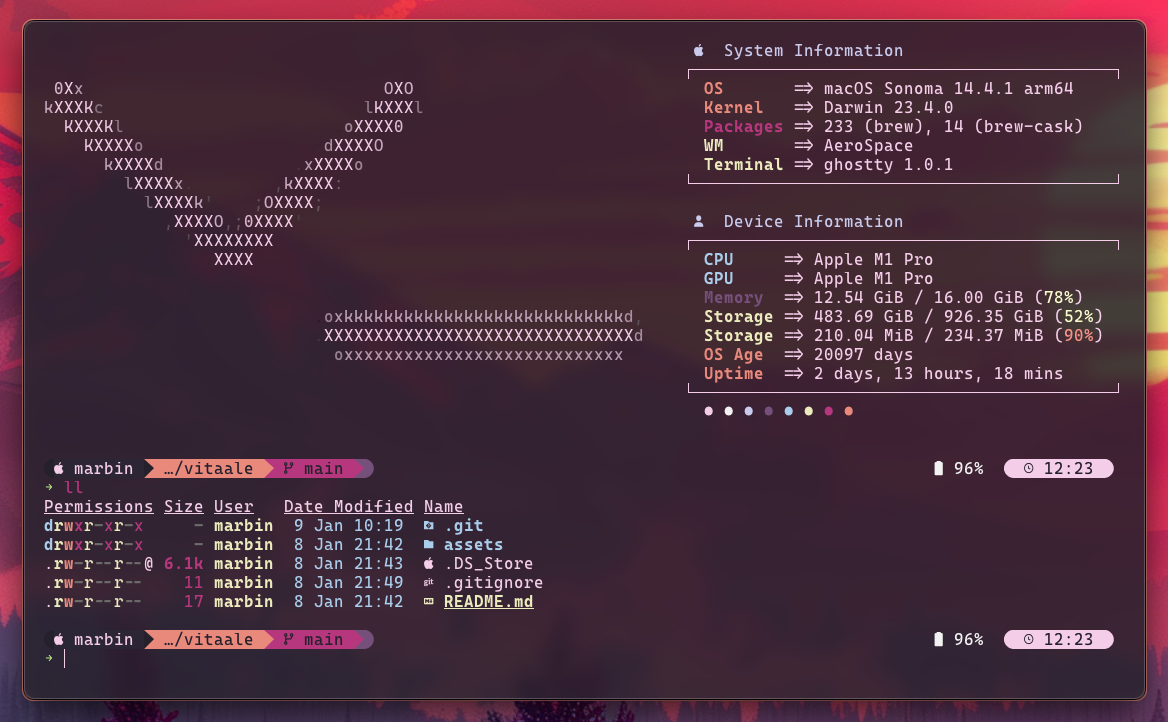Screen dimensions: 1168x722
Task: Click the '20097 days' value
Action: pyautogui.click(x=863, y=355)
